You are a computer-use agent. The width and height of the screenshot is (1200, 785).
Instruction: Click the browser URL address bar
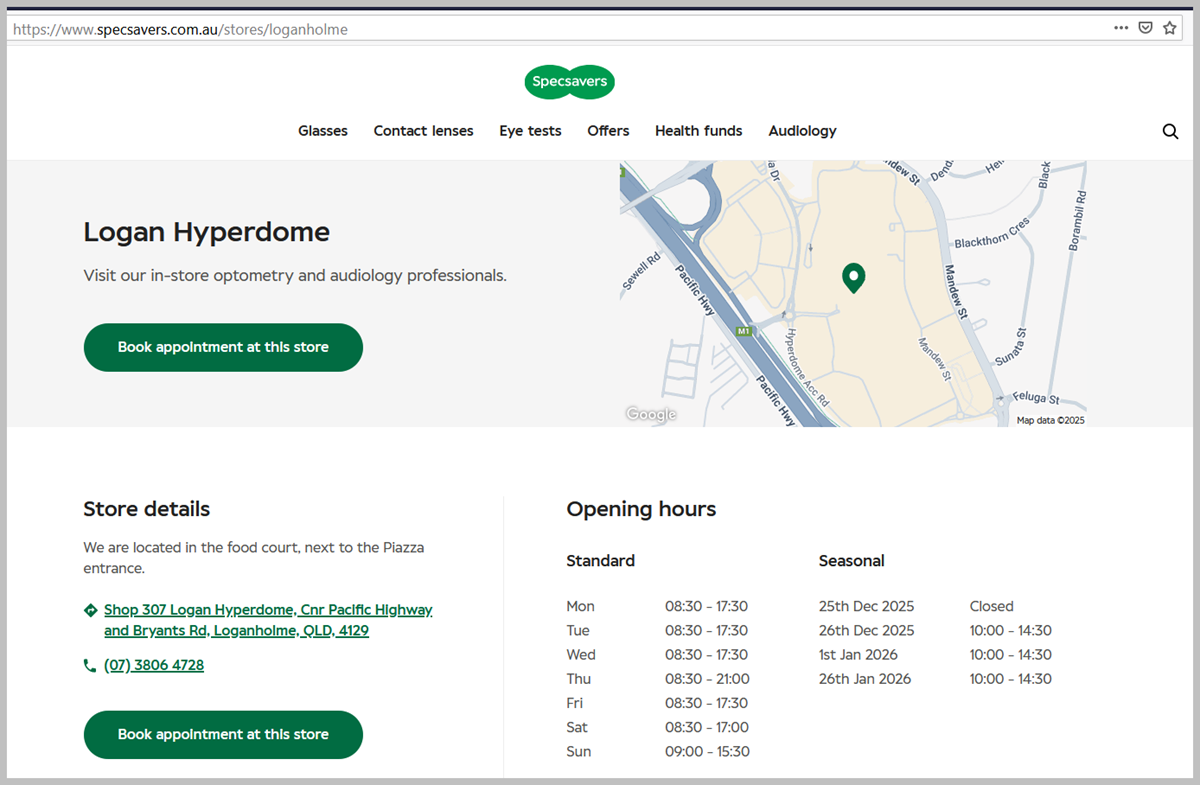coord(560,29)
